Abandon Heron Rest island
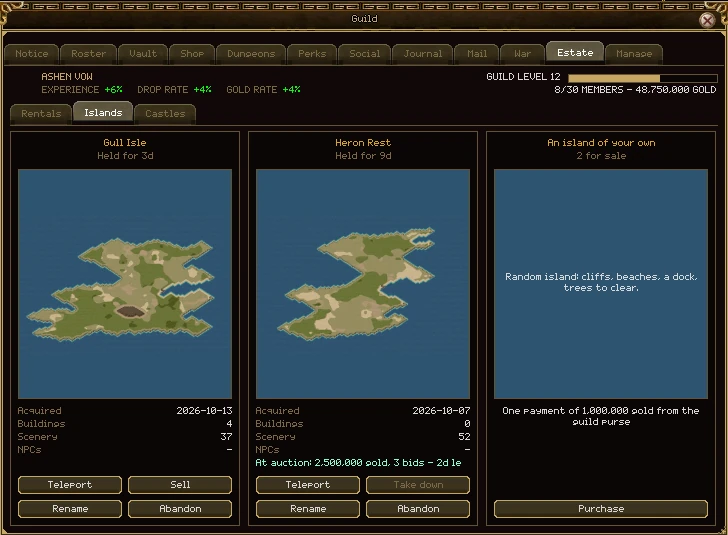This screenshot has width=728, height=535. click(x=418, y=509)
